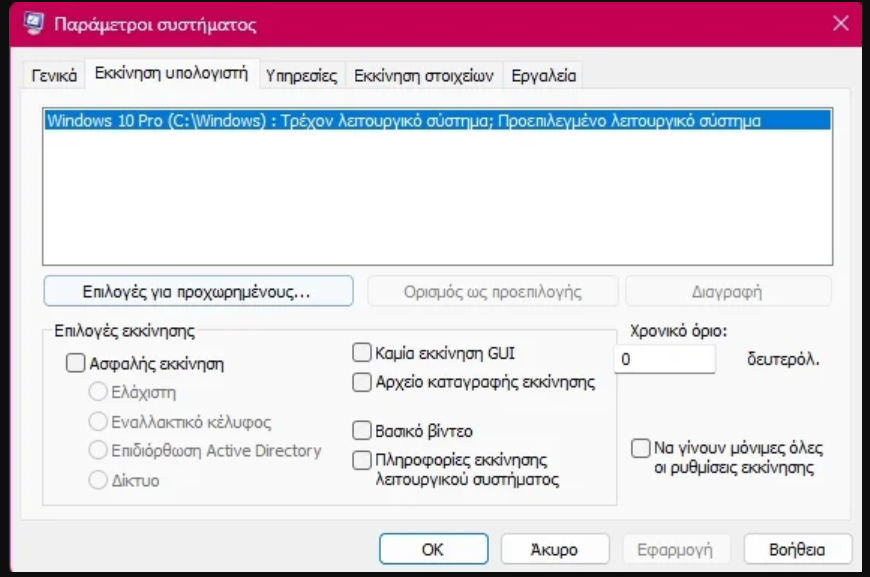Enable the Ασφαλής εκκίνηση checkbox
Image resolution: width=870 pixels, height=577 pixels.
[x=75, y=364]
